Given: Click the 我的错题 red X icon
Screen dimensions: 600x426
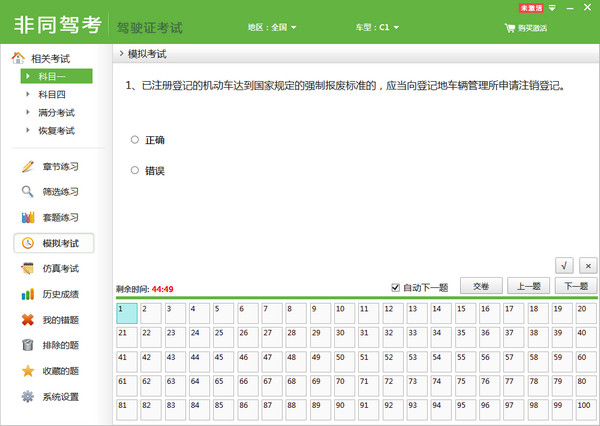Looking at the screenshot, I should tap(27, 320).
